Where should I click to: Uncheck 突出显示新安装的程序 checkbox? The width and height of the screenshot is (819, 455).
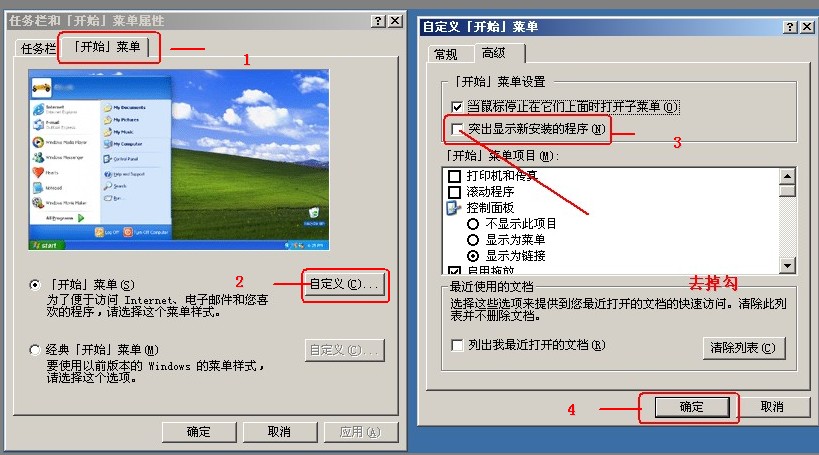(x=457, y=129)
